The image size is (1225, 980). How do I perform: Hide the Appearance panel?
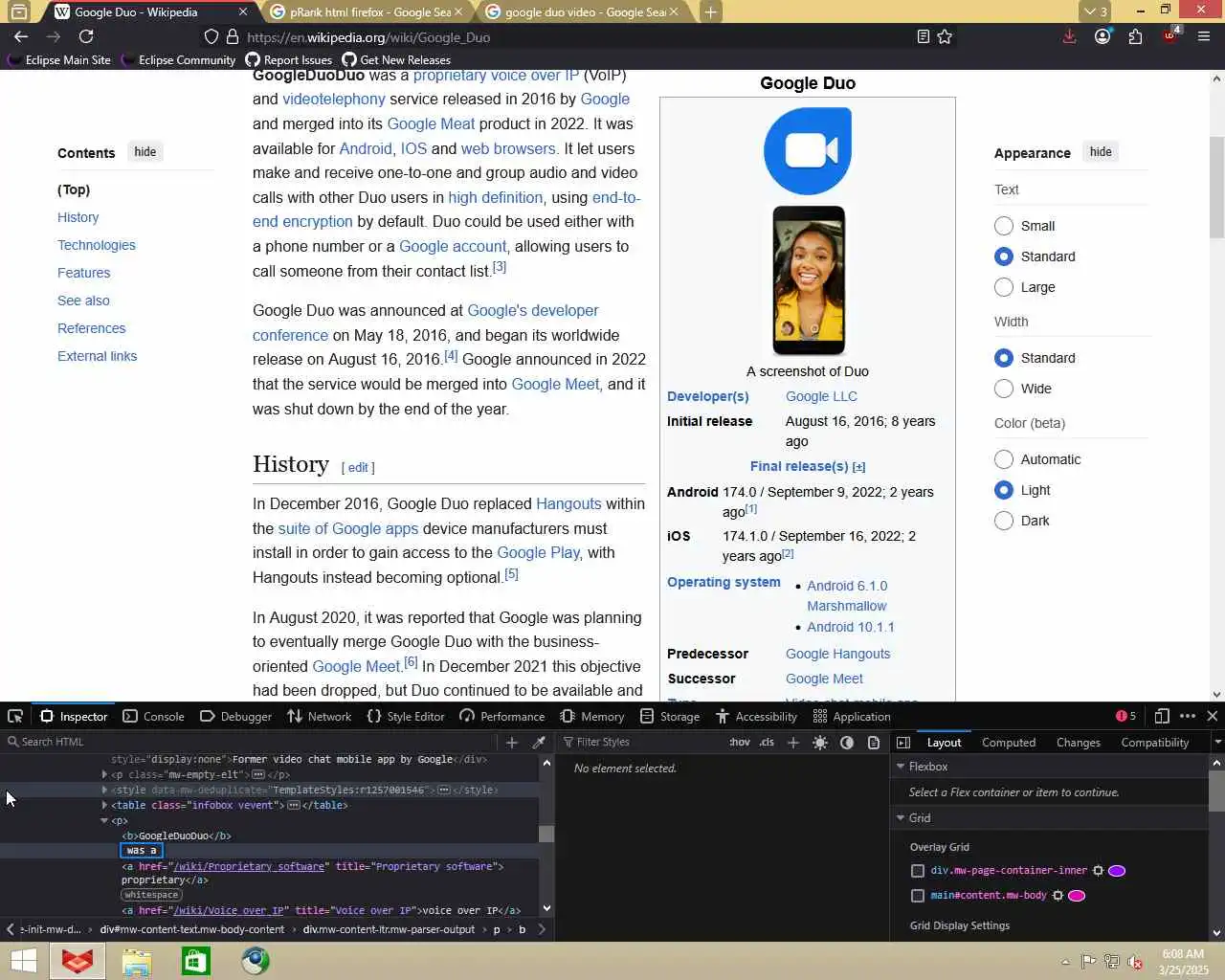[x=1101, y=152]
